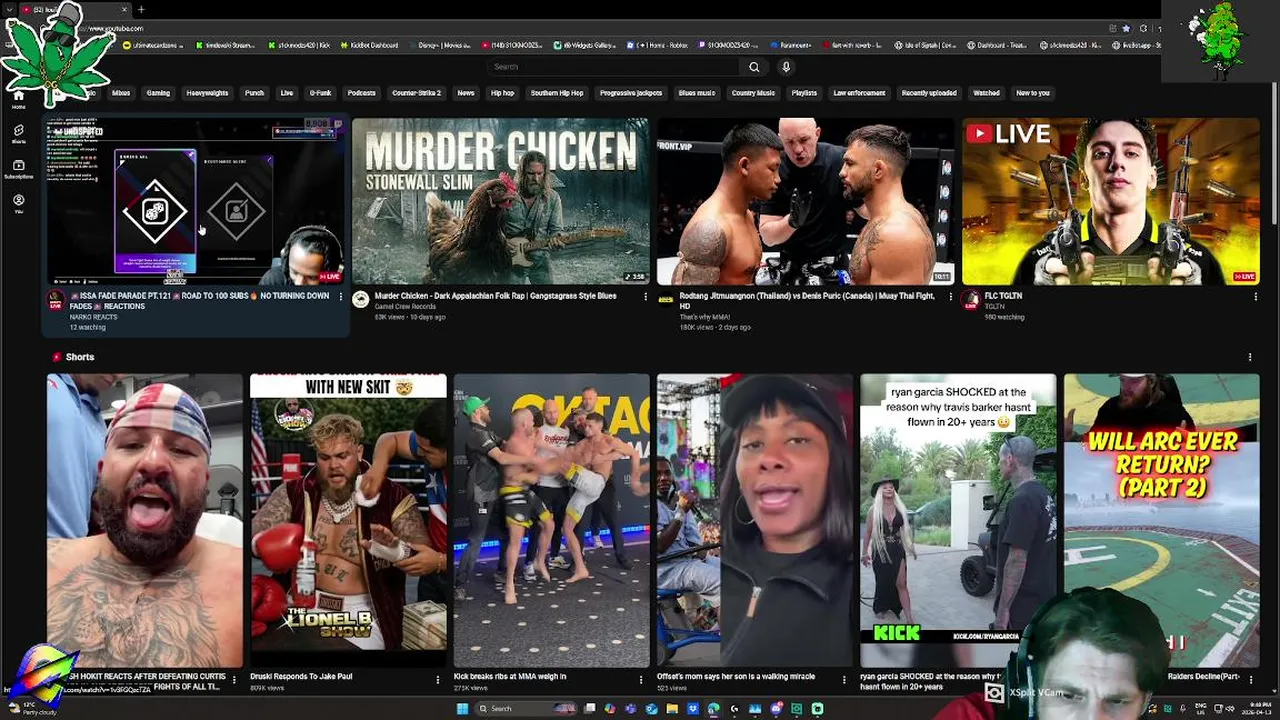
Task: Select the Country Music chip
Action: pos(753,93)
